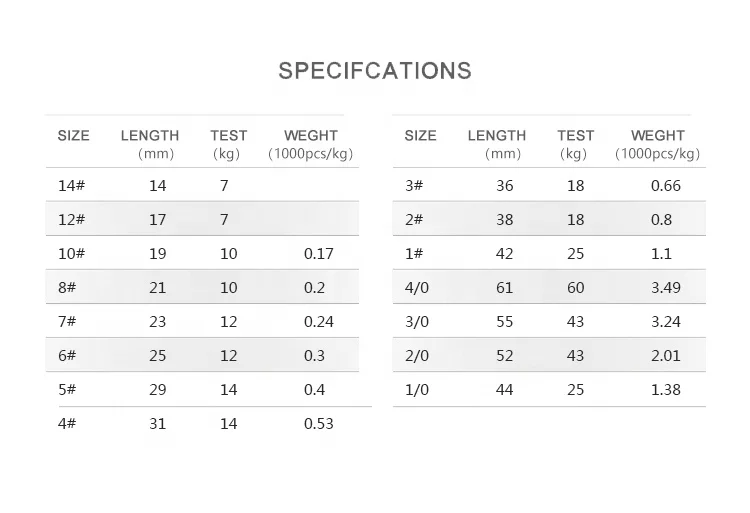
Task: Click the 0.53 weight value
Action: point(319,424)
